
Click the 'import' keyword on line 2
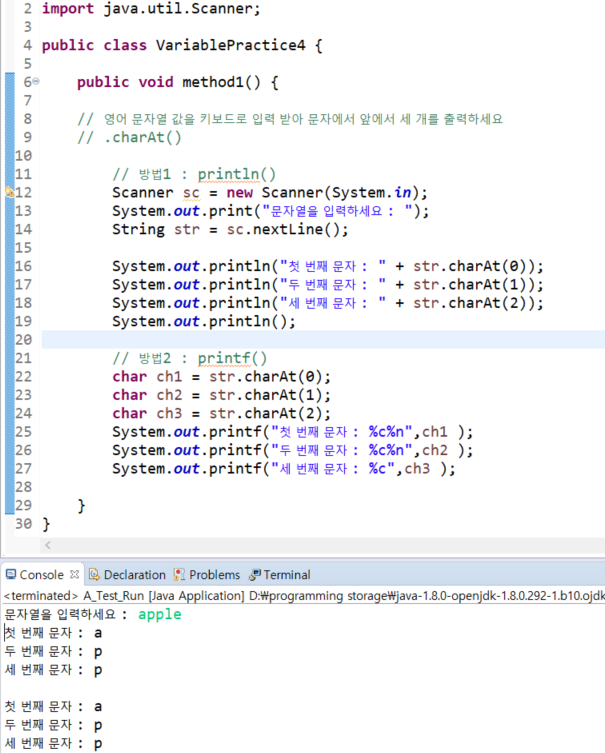click(68, 9)
